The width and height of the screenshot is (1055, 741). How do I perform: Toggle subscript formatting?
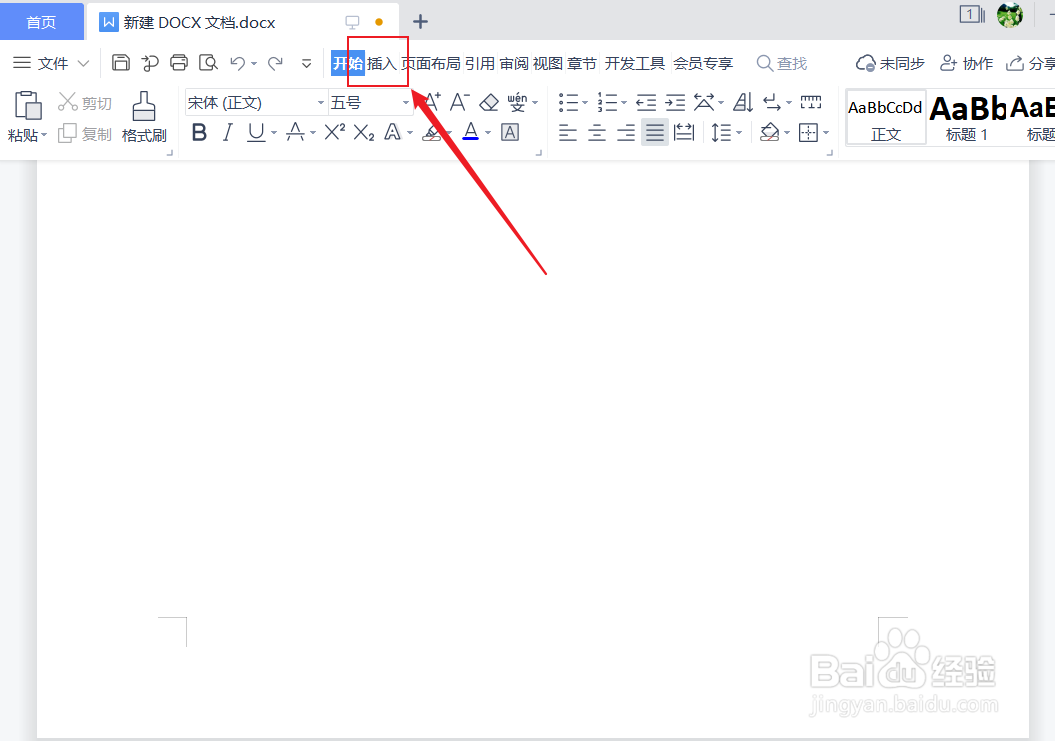tap(363, 133)
